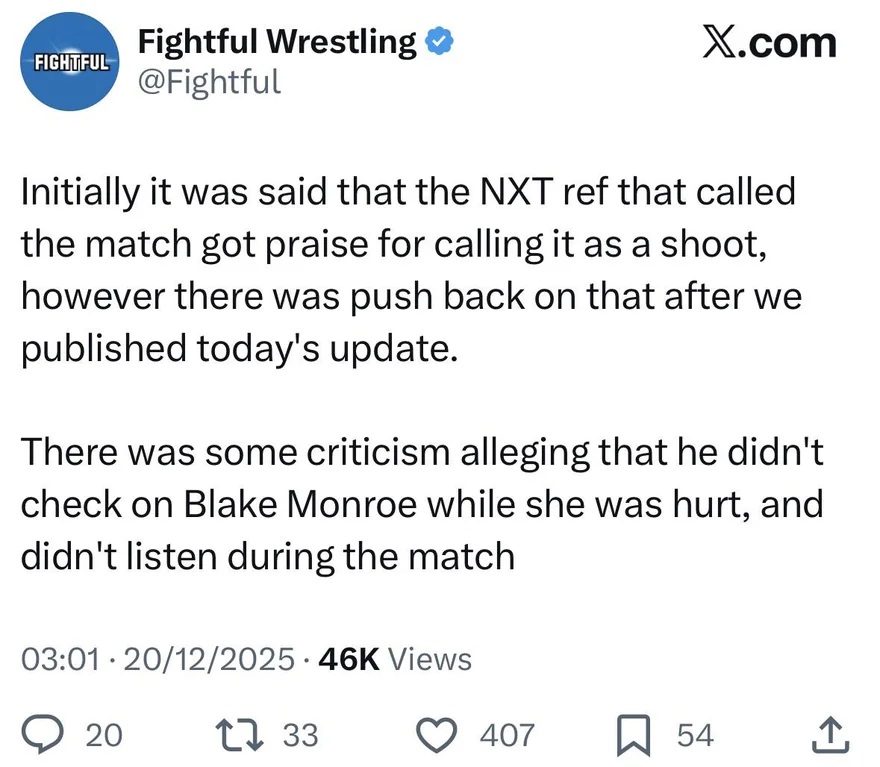The image size is (880, 767).
Task: Click the 33 reposts count
Action: 300,735
